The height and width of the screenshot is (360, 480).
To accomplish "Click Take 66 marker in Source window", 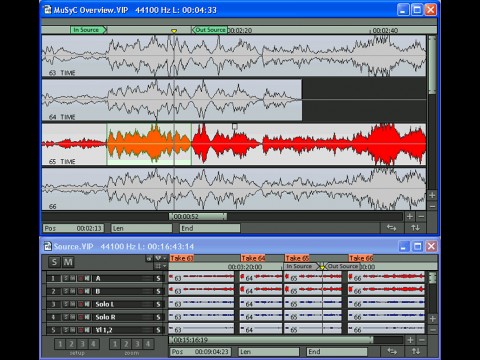I will pos(361,258).
